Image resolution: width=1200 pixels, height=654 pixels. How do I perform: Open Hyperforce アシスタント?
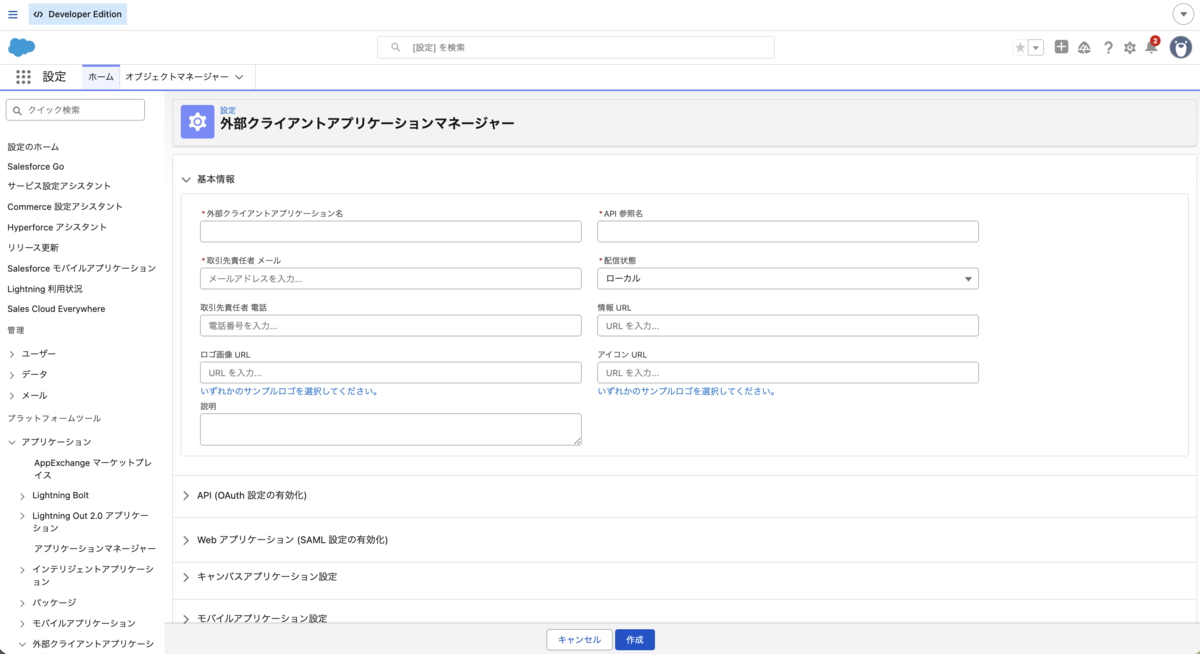point(57,227)
